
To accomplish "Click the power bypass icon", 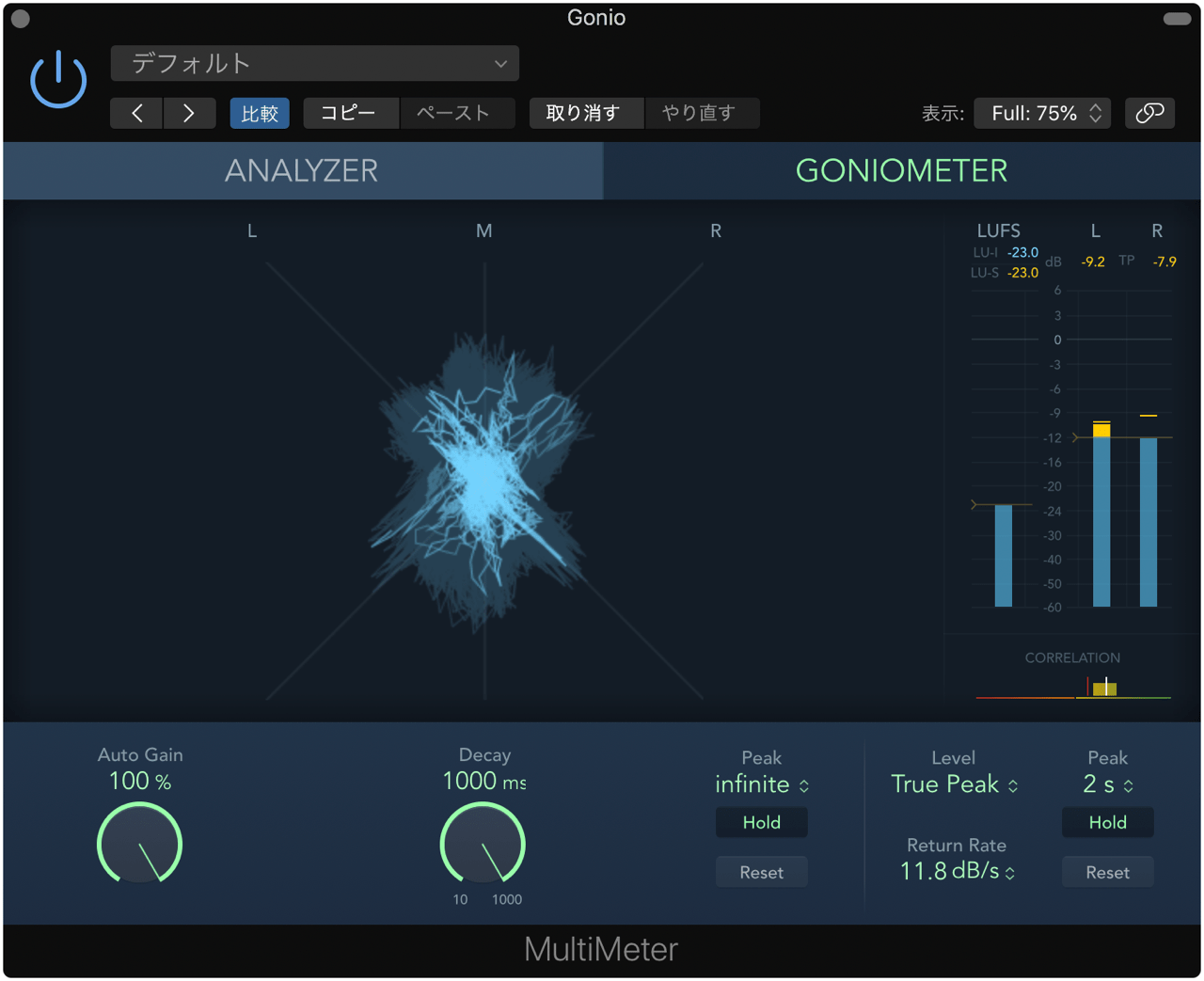I will point(58,79).
